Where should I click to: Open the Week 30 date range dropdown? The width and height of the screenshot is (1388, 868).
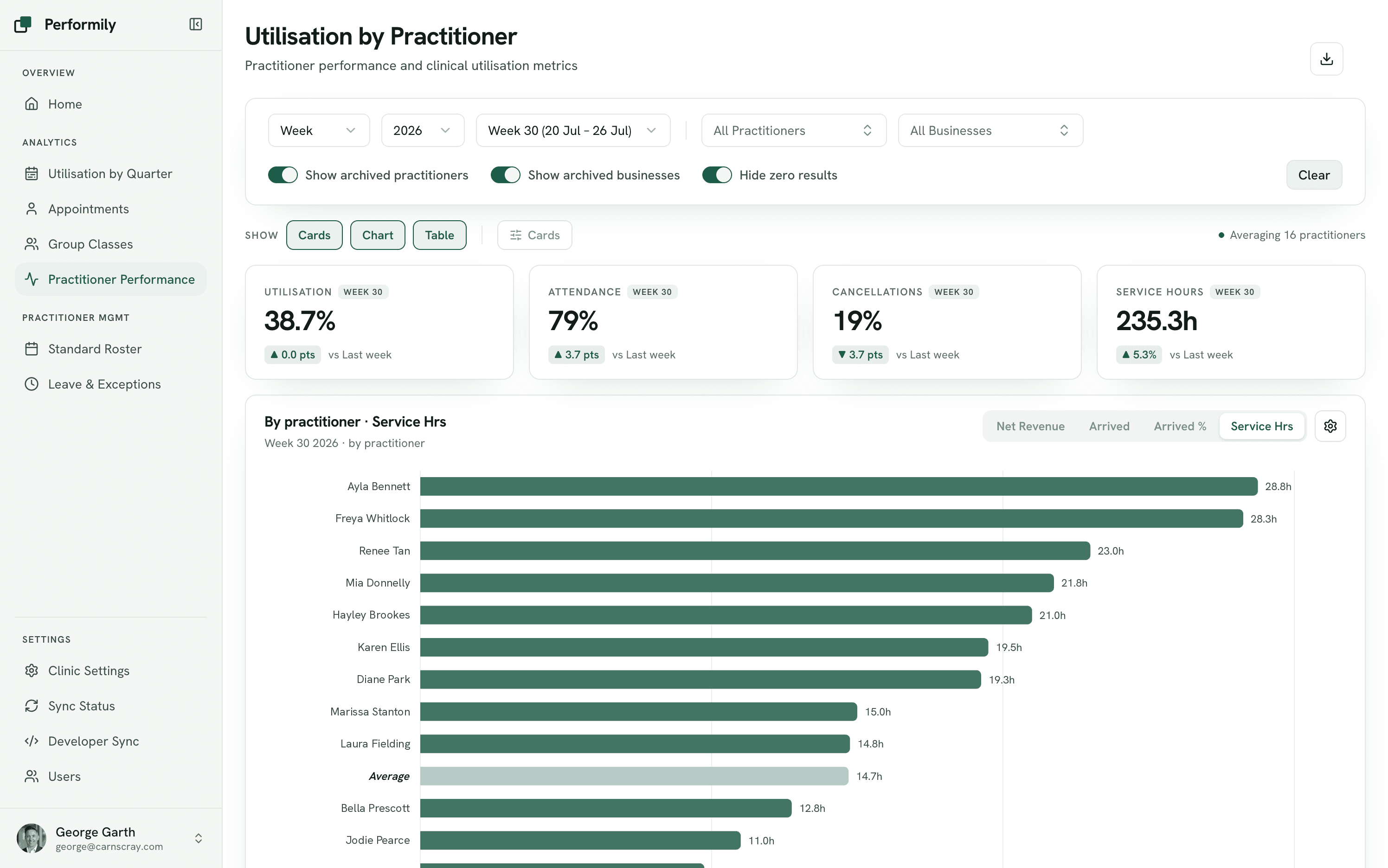pyautogui.click(x=572, y=130)
